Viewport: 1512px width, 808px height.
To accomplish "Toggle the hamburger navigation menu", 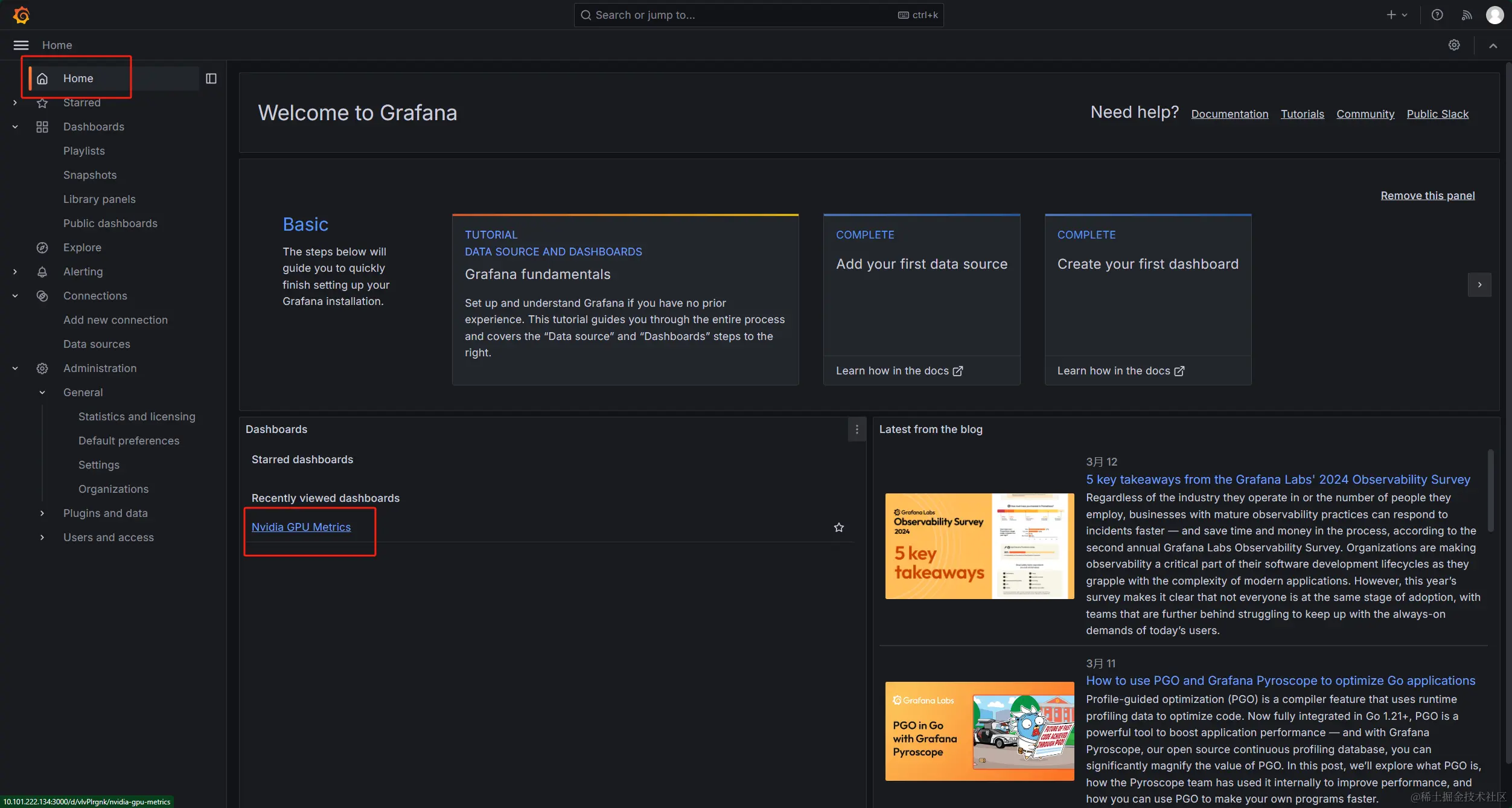I will 21,45.
